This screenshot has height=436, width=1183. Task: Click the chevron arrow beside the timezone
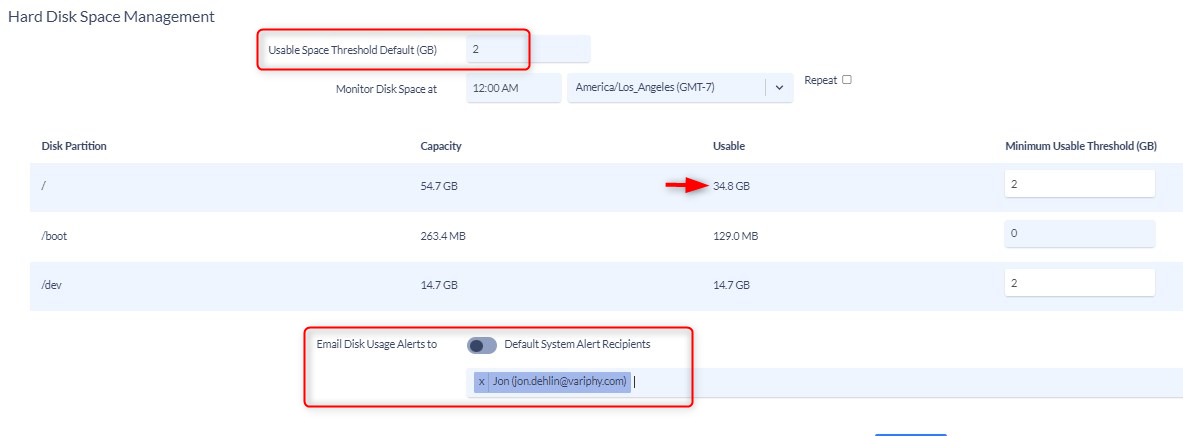pos(779,88)
